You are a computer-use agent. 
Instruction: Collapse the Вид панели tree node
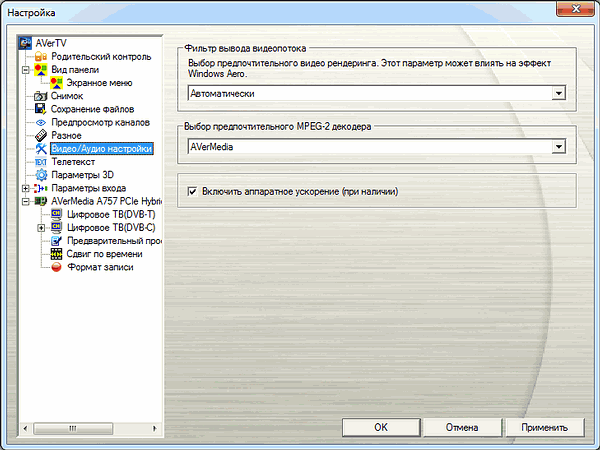click(25, 70)
